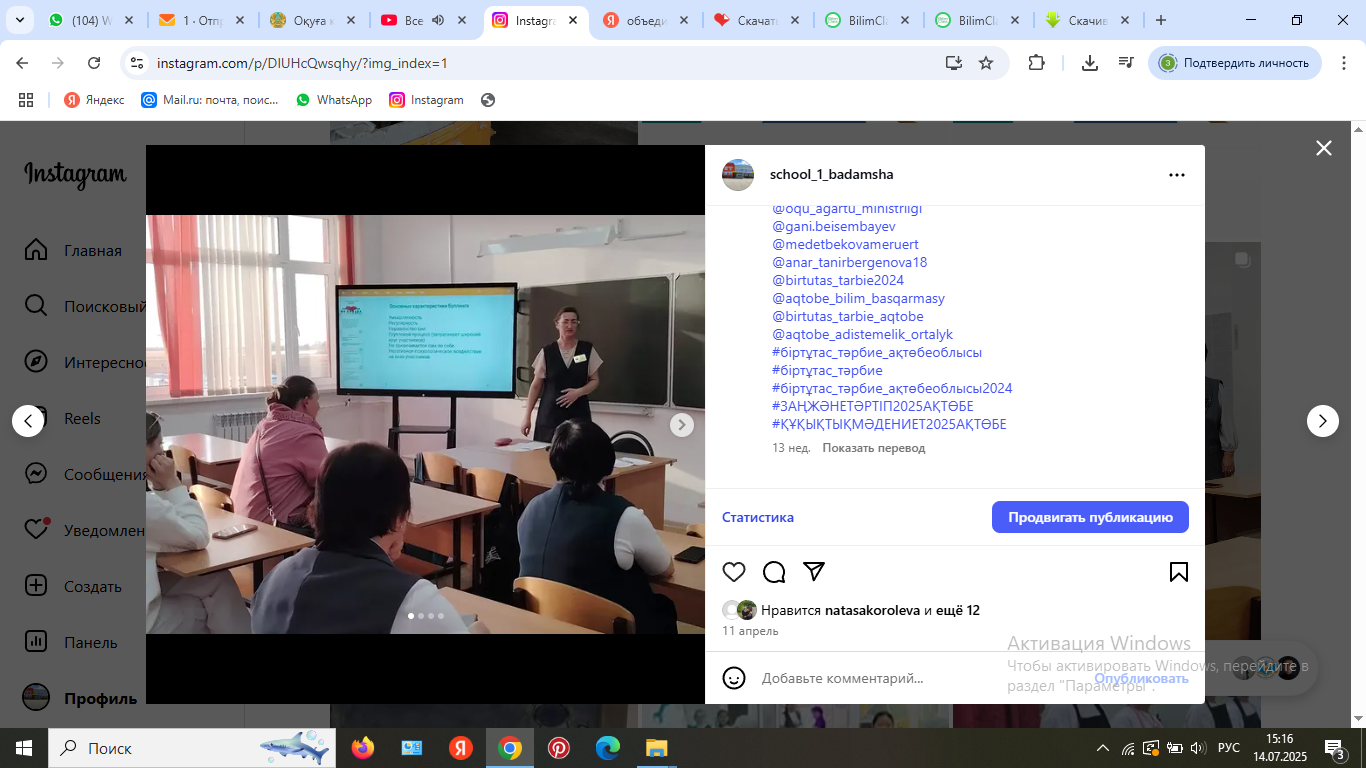Screen dimensions: 1366x768
Task: Click the Продвигать публикацию button
Action: click(x=1090, y=517)
